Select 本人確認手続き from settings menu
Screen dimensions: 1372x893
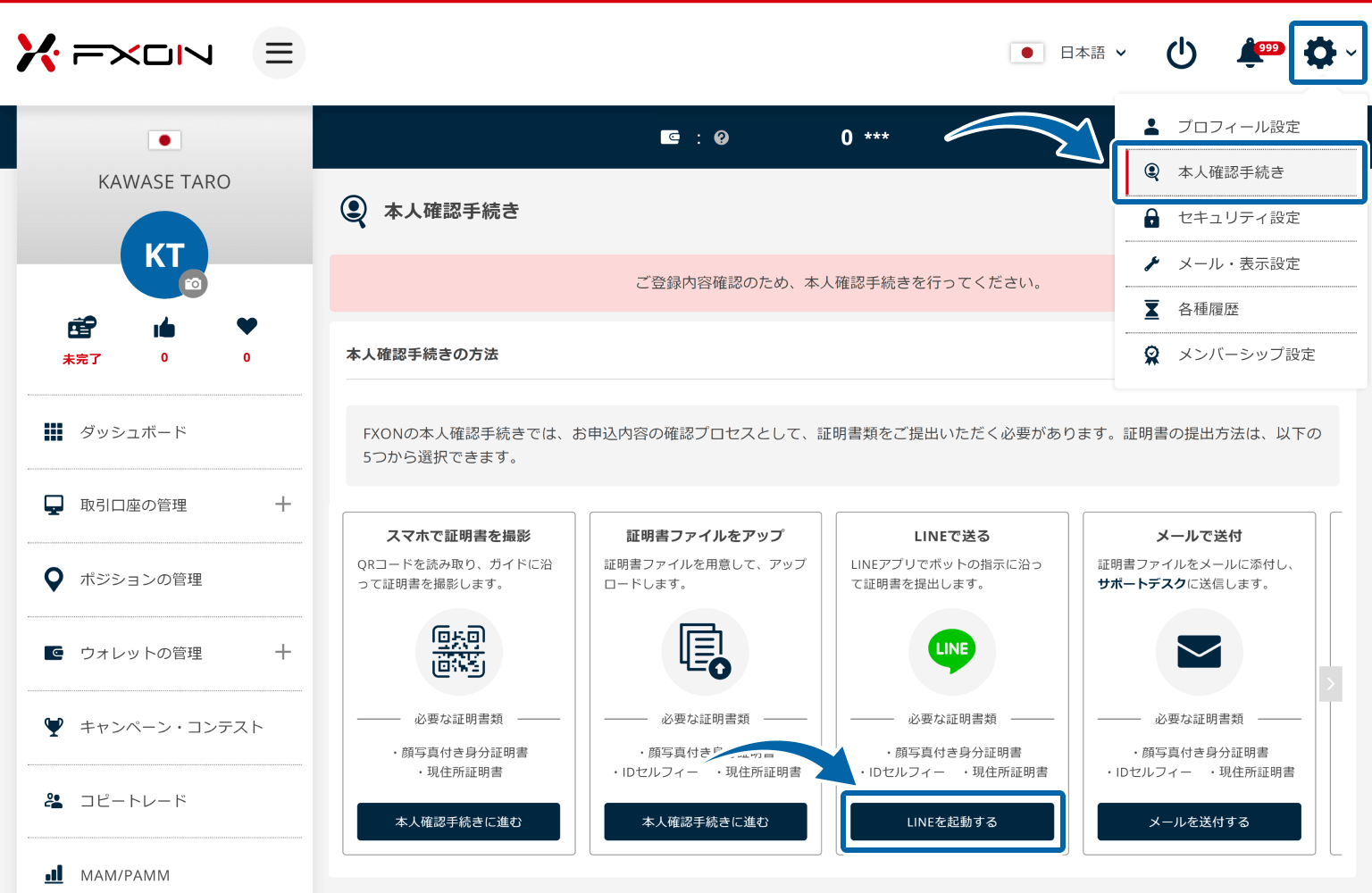point(1241,172)
